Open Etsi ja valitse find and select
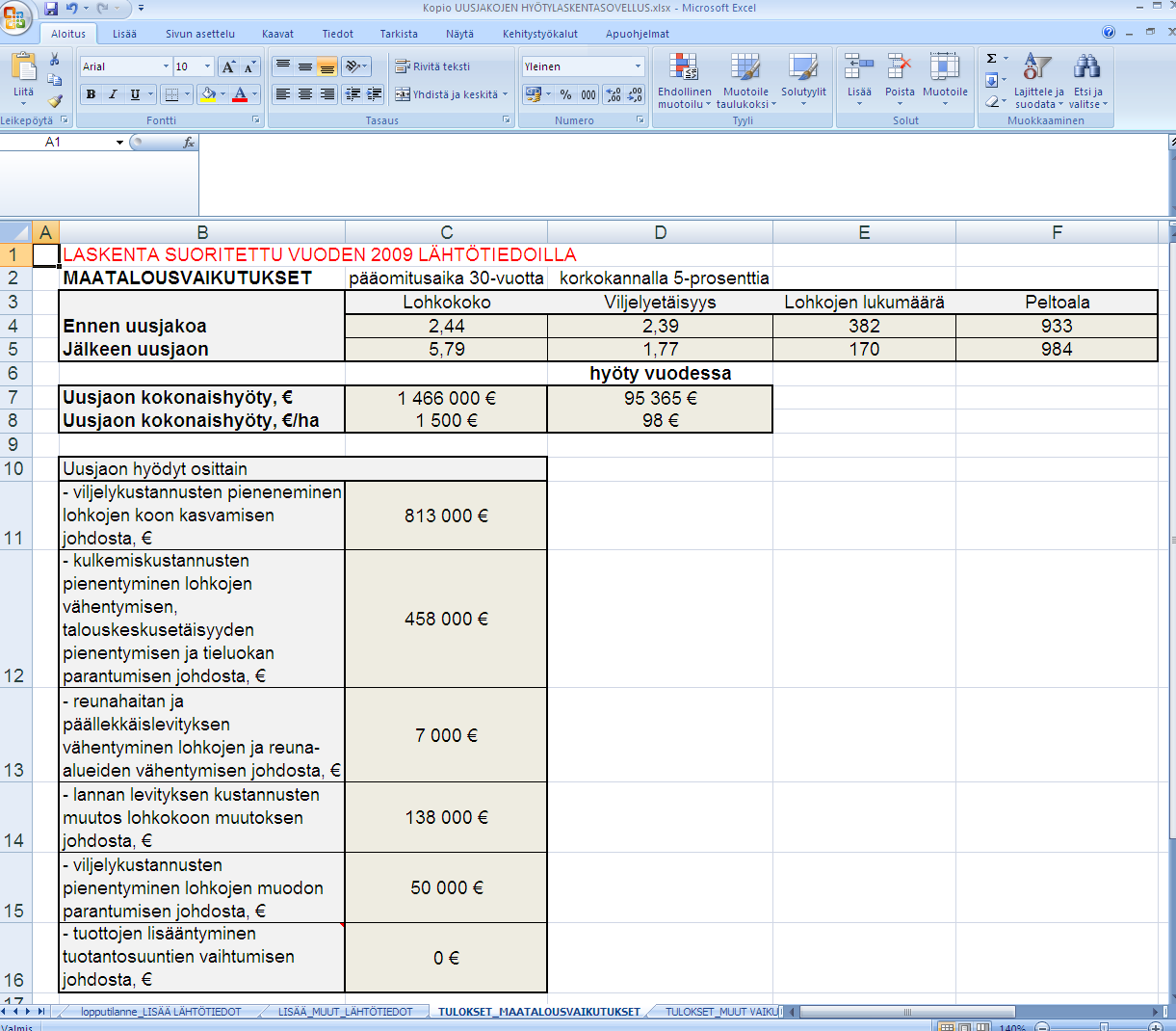This screenshot has height=1031, width=1176. pos(1088,80)
